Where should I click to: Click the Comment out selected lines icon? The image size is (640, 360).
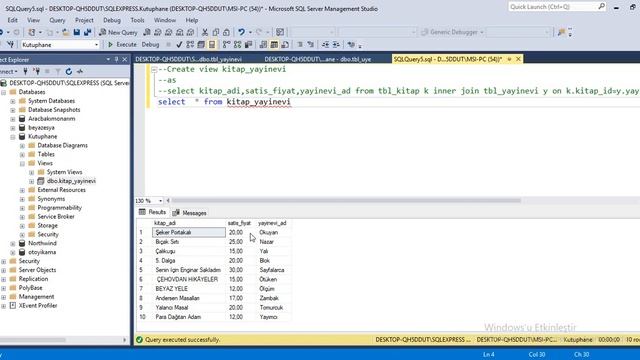[x=300, y=44]
